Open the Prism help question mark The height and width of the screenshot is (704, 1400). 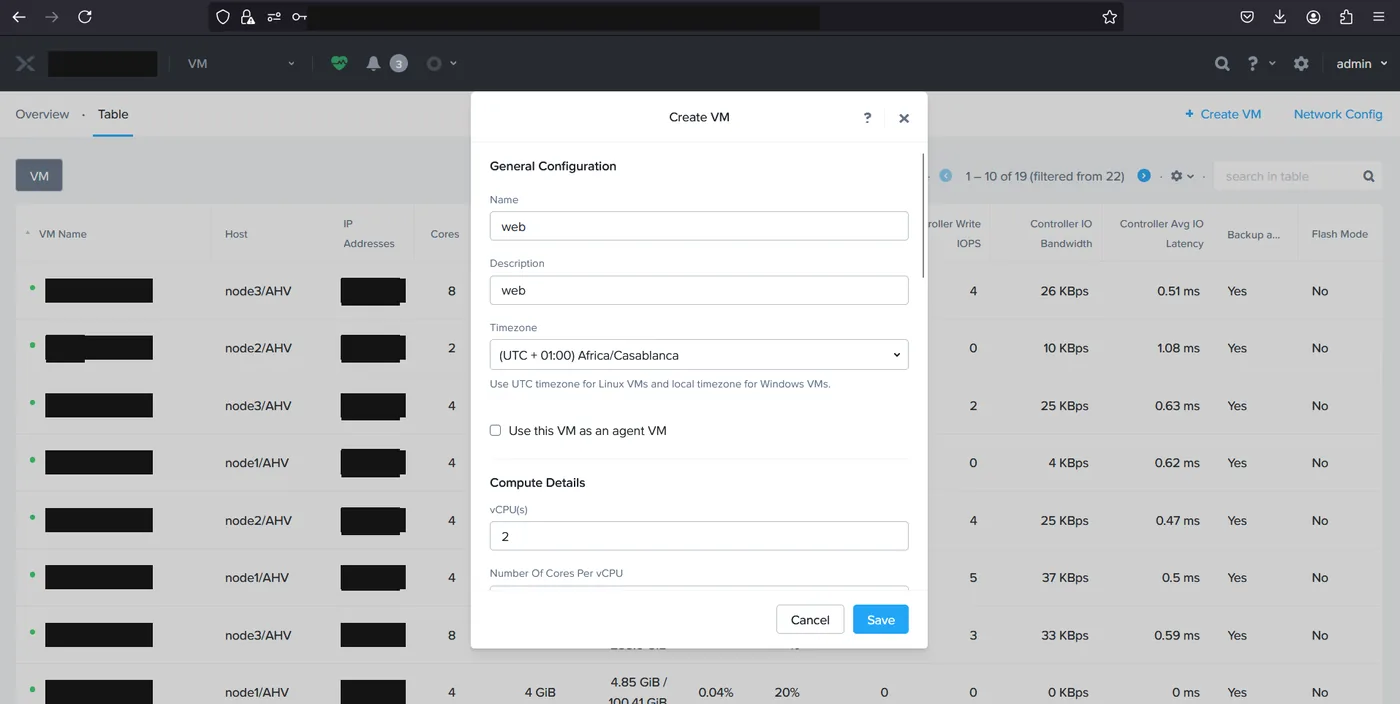[1252, 63]
